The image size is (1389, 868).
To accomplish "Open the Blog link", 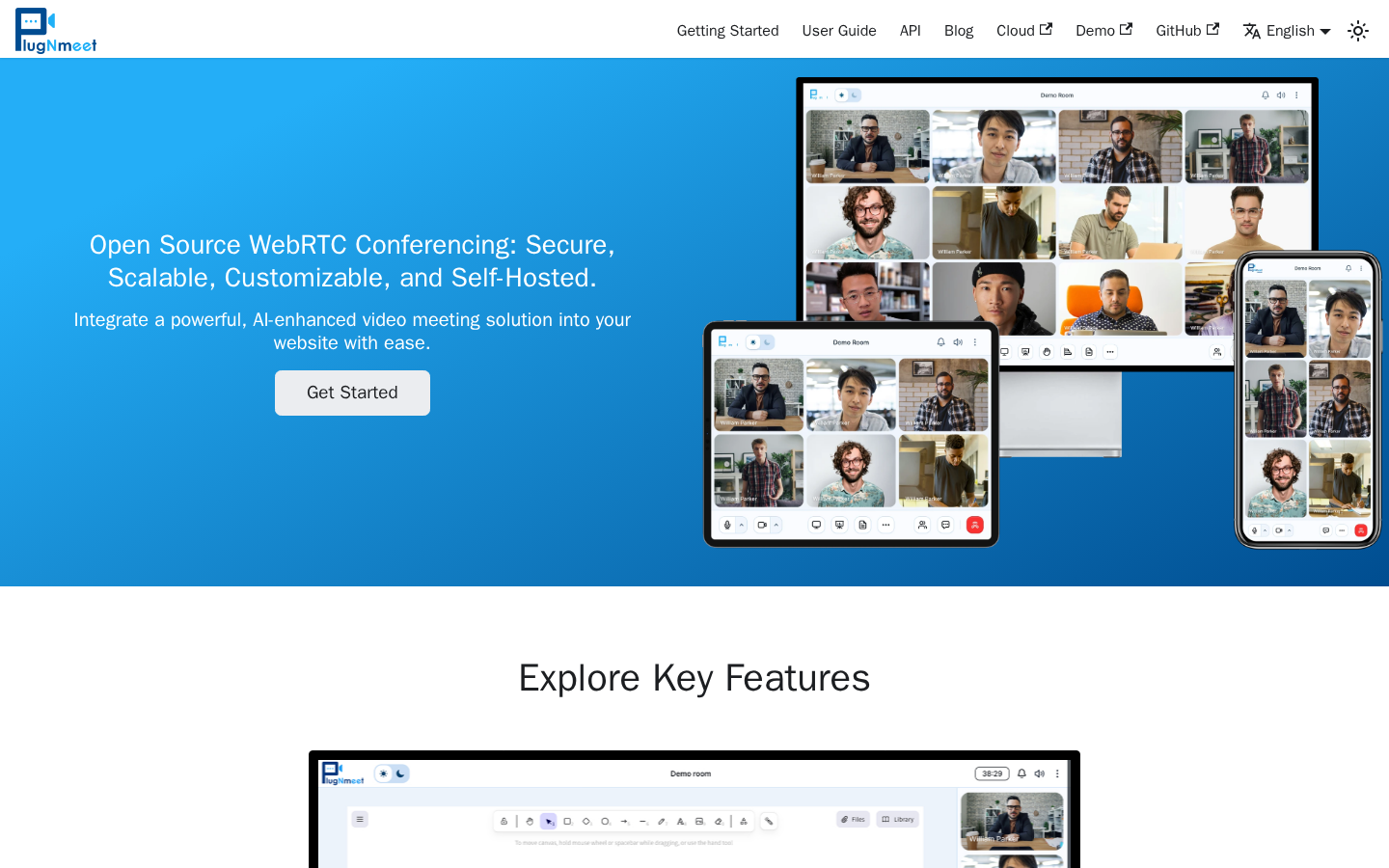I will pyautogui.click(x=959, y=31).
